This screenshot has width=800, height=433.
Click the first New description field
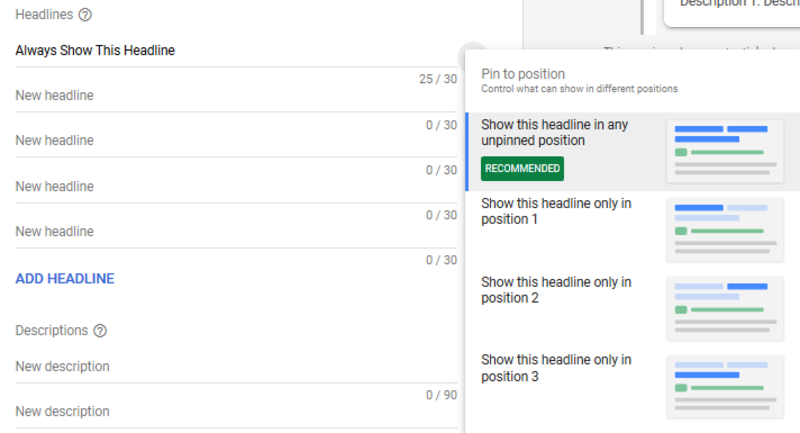(200, 367)
